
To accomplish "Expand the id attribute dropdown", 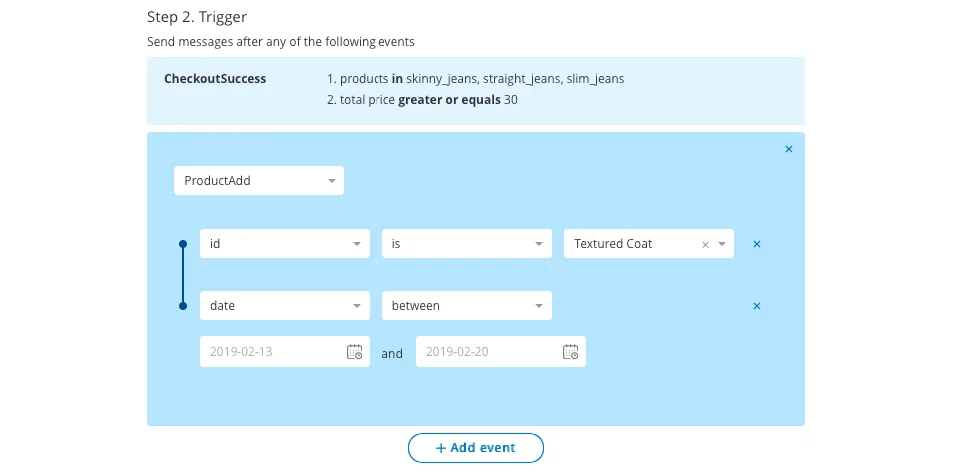I will click(285, 244).
